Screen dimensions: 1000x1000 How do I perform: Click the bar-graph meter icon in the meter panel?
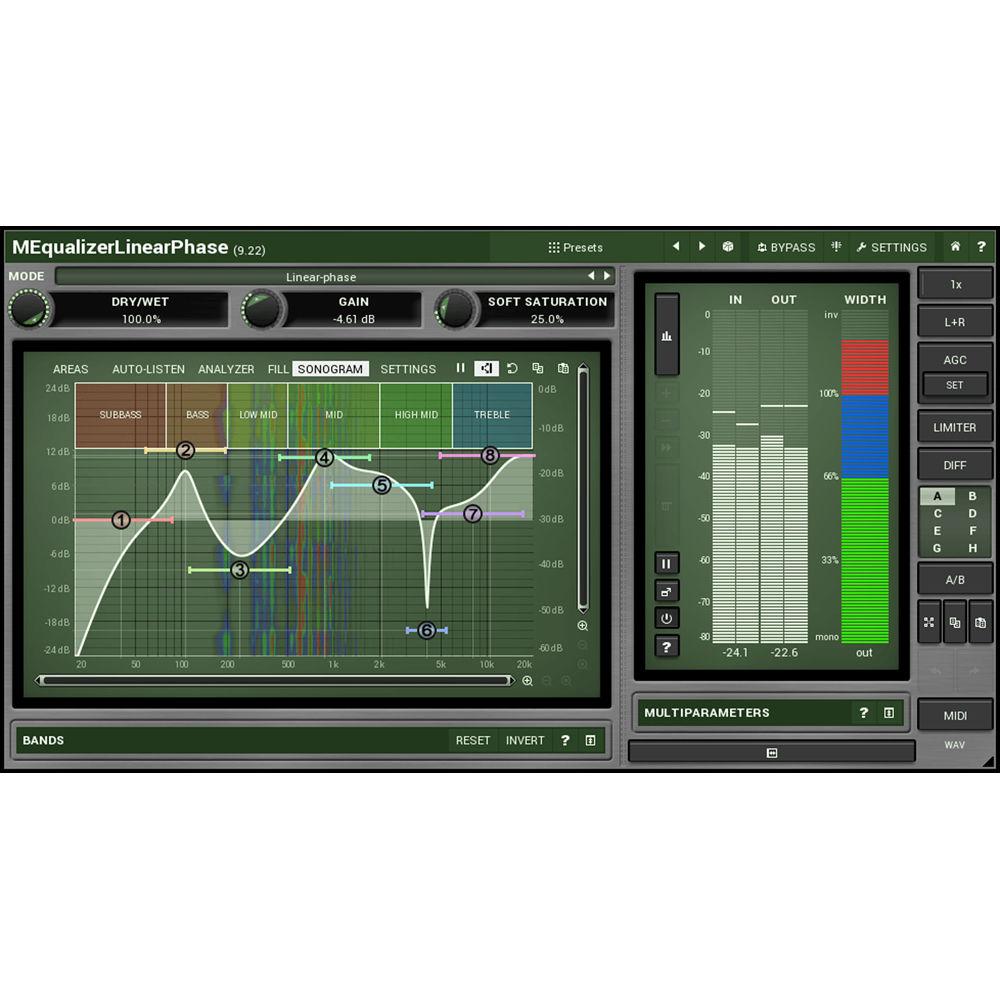coord(666,335)
